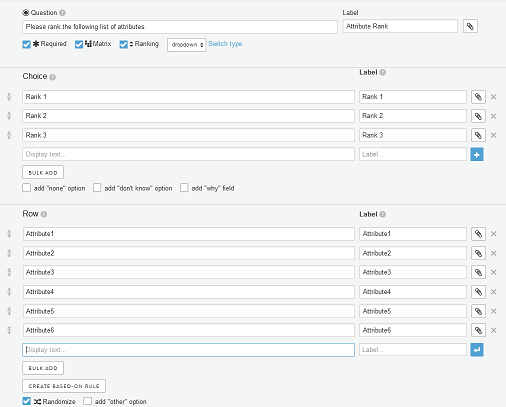The height and width of the screenshot is (407, 506).
Task: Open the dropdown ranking type selector
Action: (x=186, y=45)
